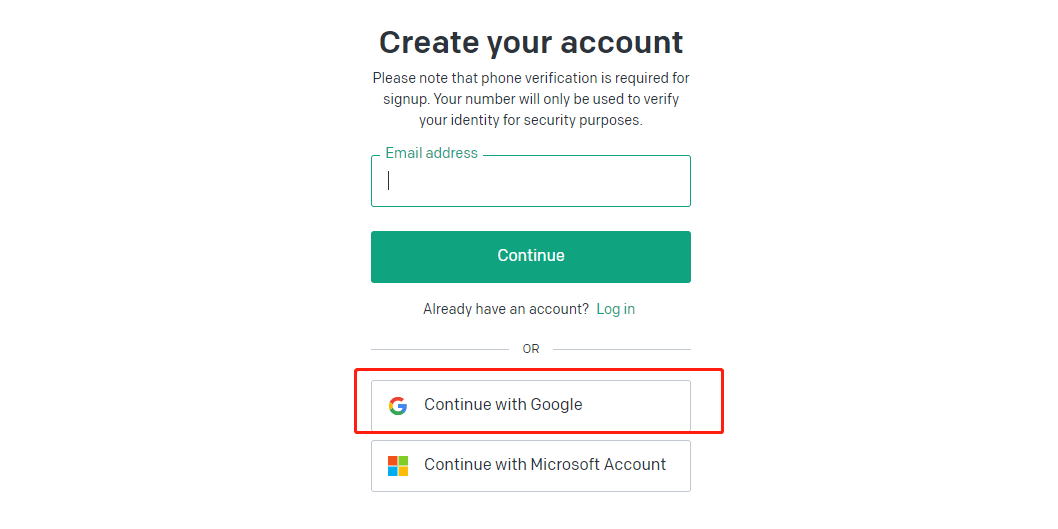Screen dimensions: 1058x529
Task: Click the 'Email address' floating label
Action: coord(431,153)
